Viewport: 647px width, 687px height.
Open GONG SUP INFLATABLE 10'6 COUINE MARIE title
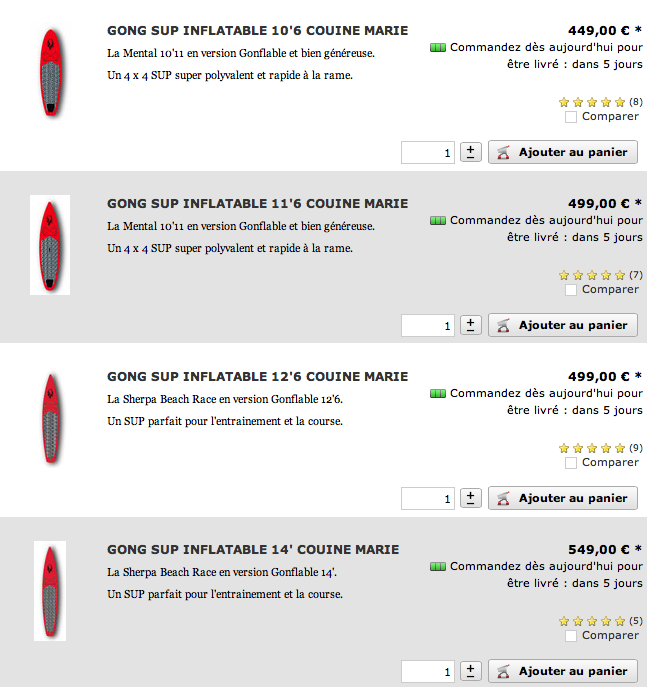[258, 31]
